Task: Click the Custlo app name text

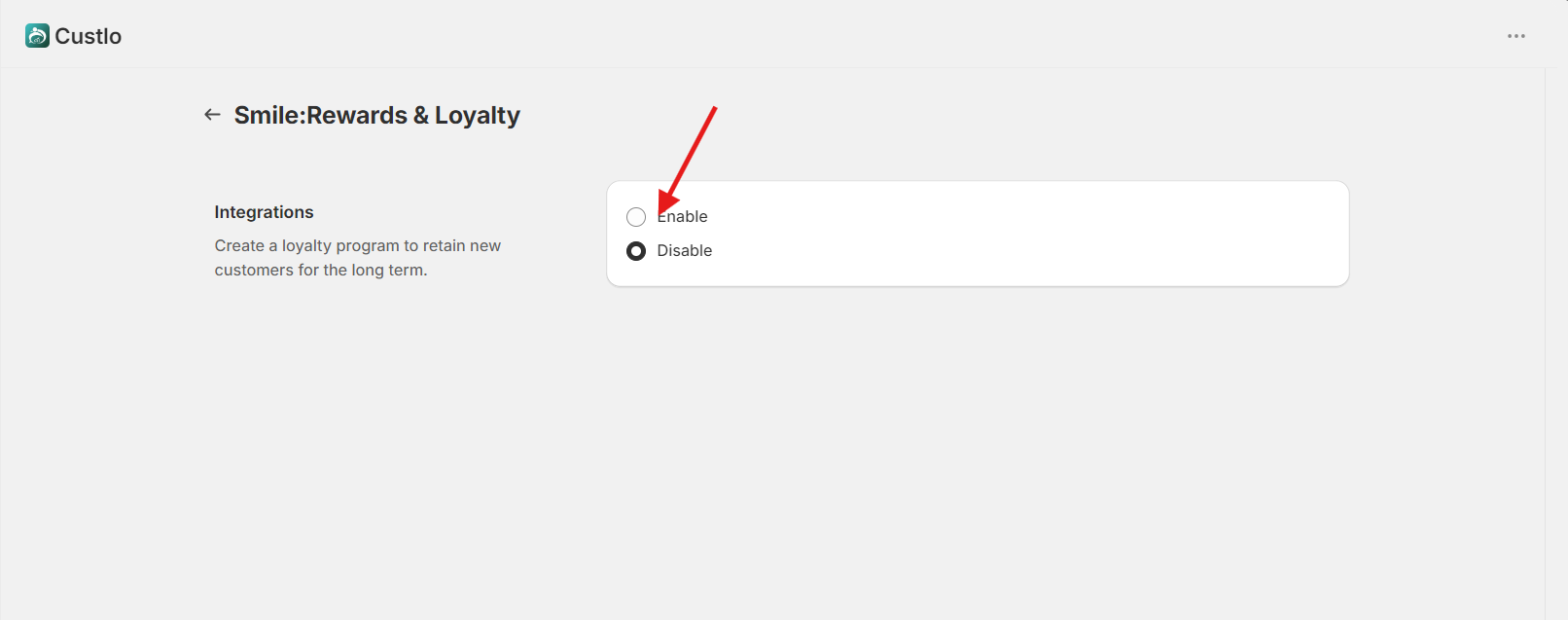Action: click(89, 36)
